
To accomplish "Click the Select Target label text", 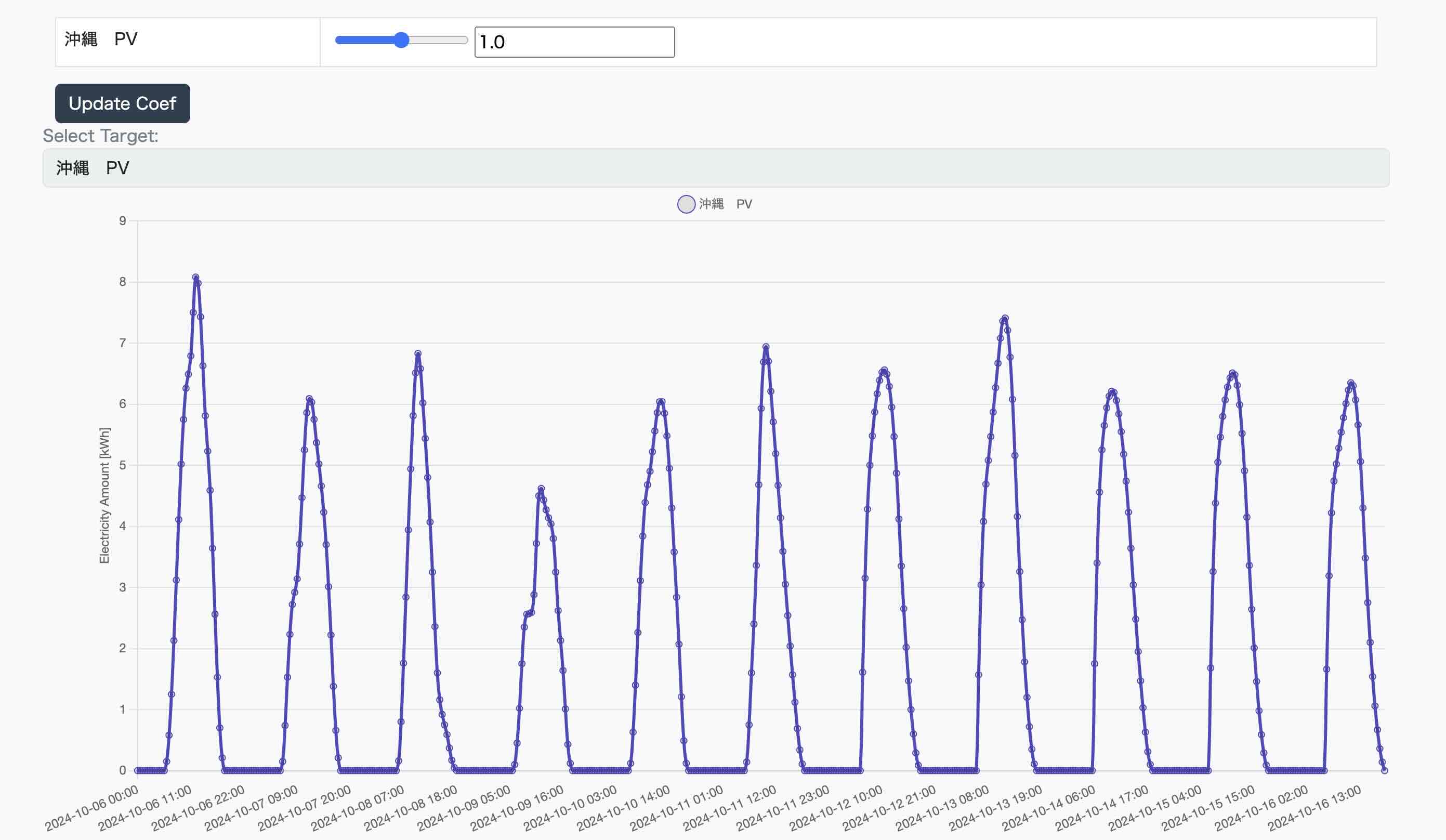I will tap(100, 136).
